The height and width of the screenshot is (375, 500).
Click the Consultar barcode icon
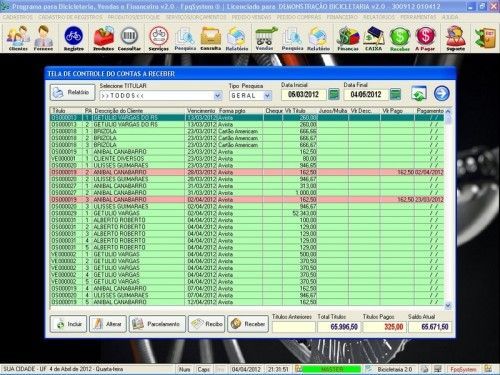tap(129, 38)
